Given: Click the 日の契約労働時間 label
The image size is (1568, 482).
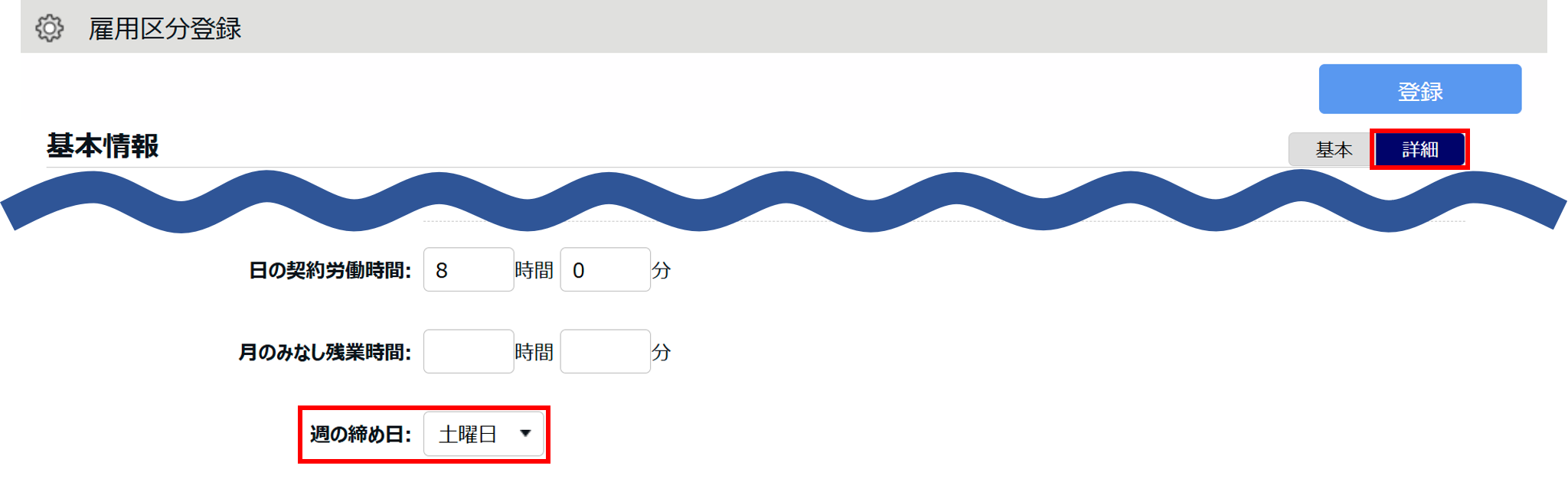Looking at the screenshot, I should click(x=330, y=271).
